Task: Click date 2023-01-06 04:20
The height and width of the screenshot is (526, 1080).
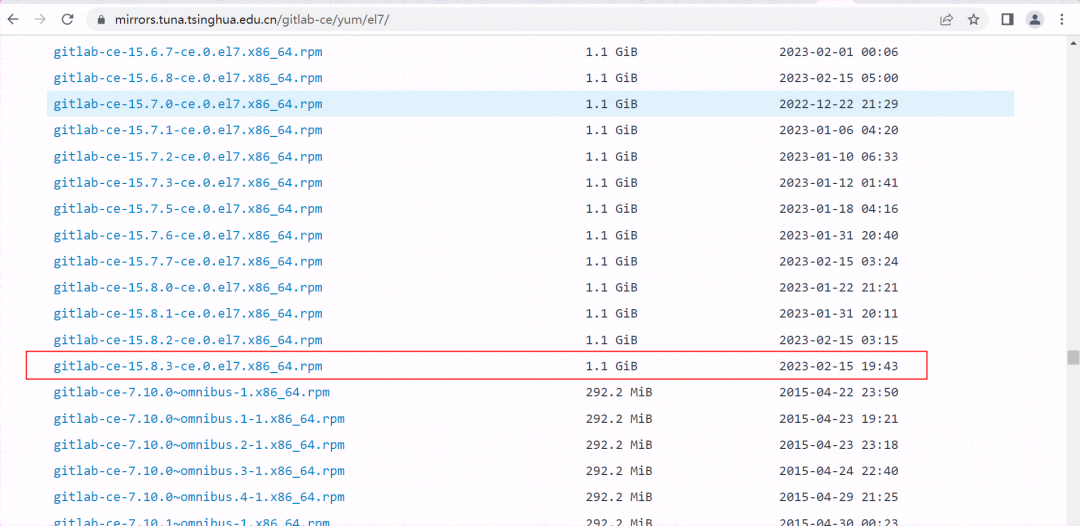Action: [838, 131]
